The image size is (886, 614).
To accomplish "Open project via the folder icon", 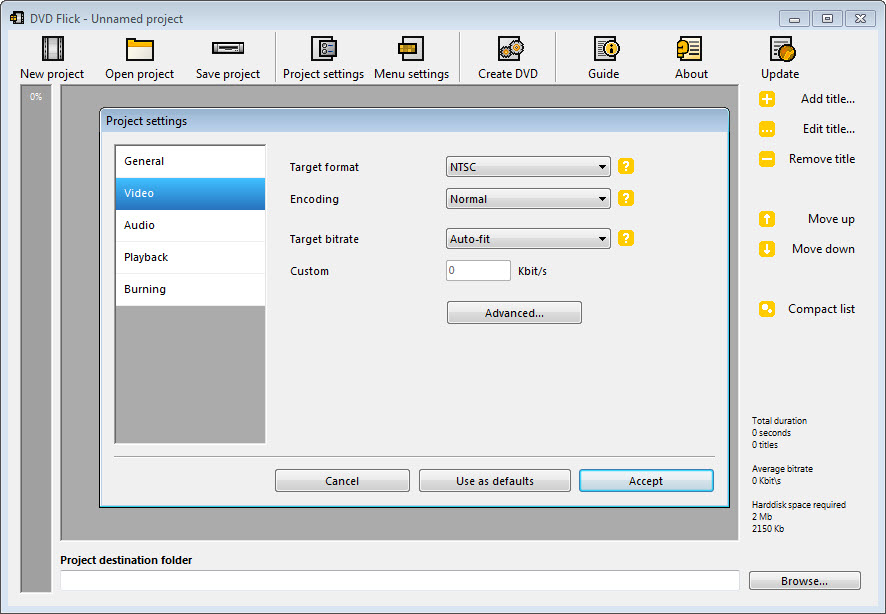I will (x=140, y=49).
